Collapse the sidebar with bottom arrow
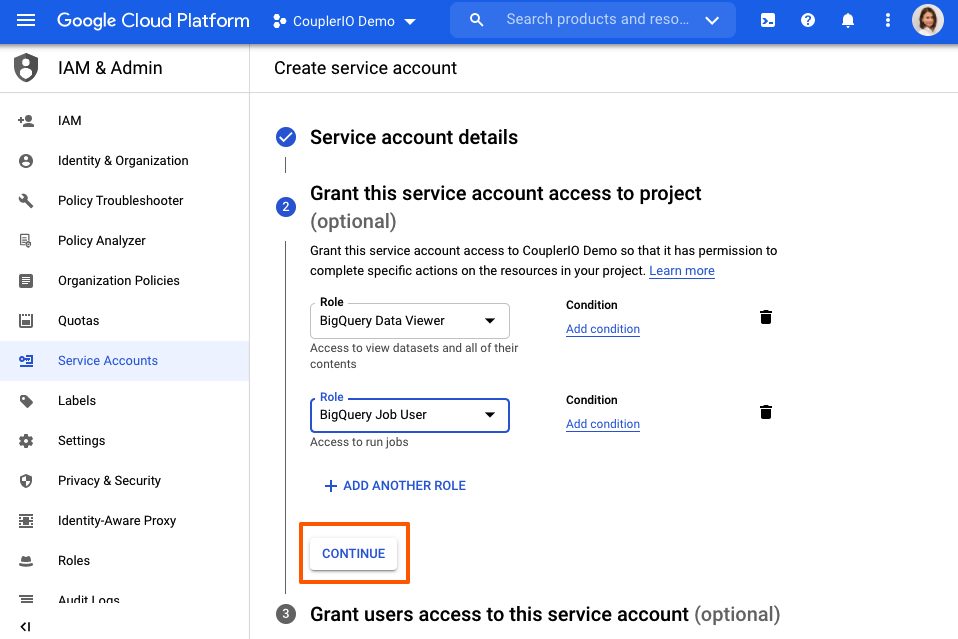The width and height of the screenshot is (958, 639). pyautogui.click(x=26, y=627)
